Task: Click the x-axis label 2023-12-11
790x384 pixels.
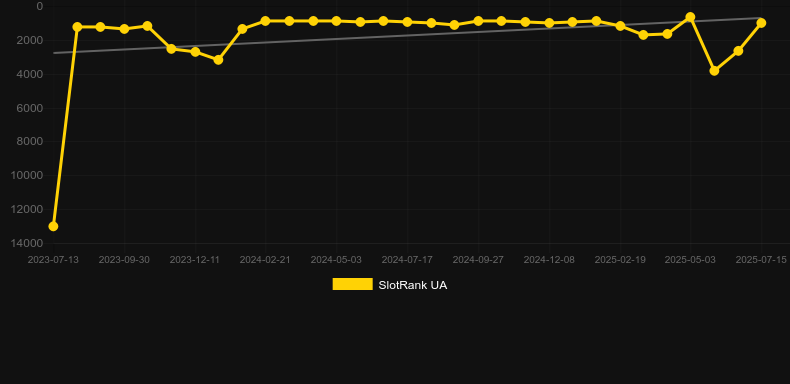Action: point(194,260)
